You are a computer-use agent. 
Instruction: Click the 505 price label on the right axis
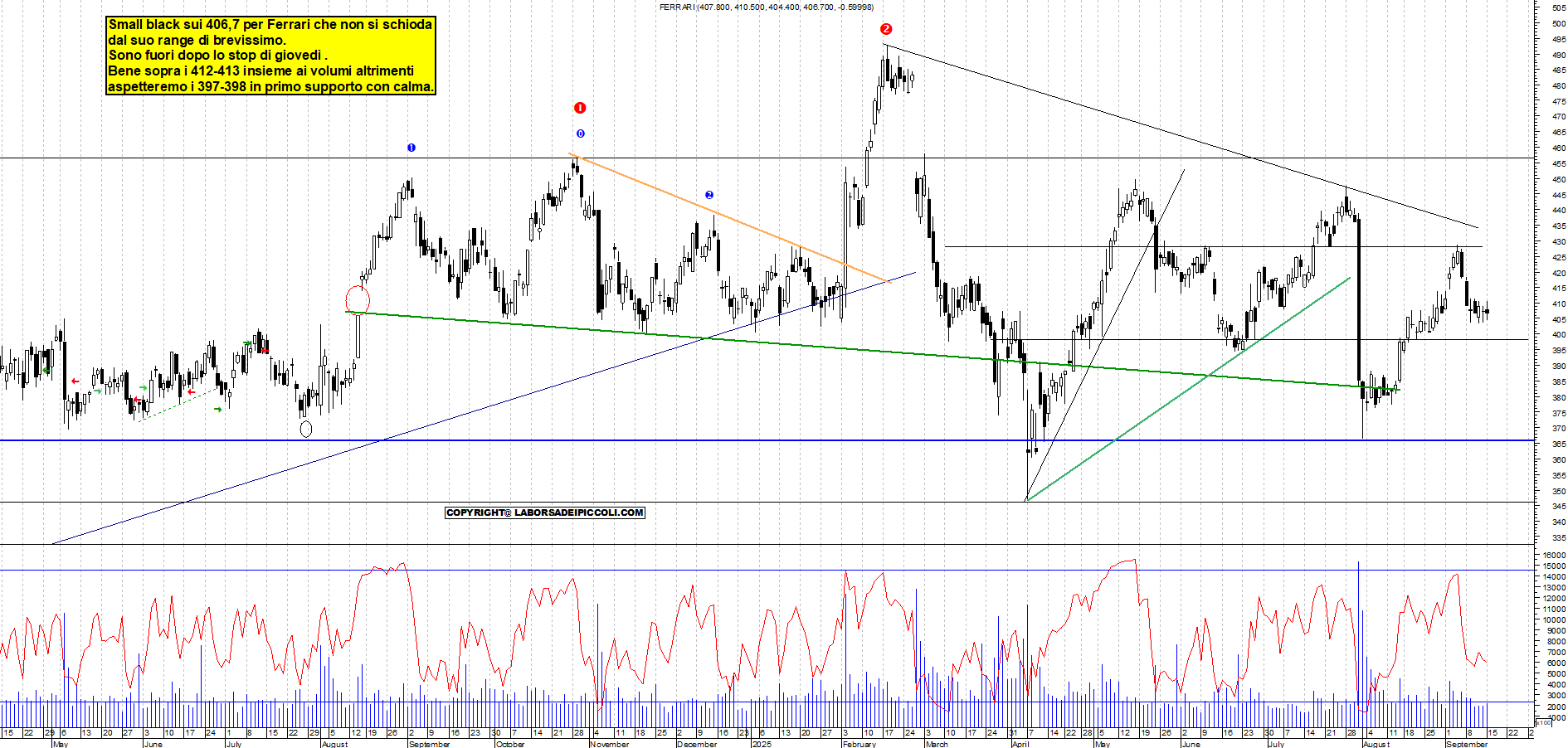(x=1559, y=7)
